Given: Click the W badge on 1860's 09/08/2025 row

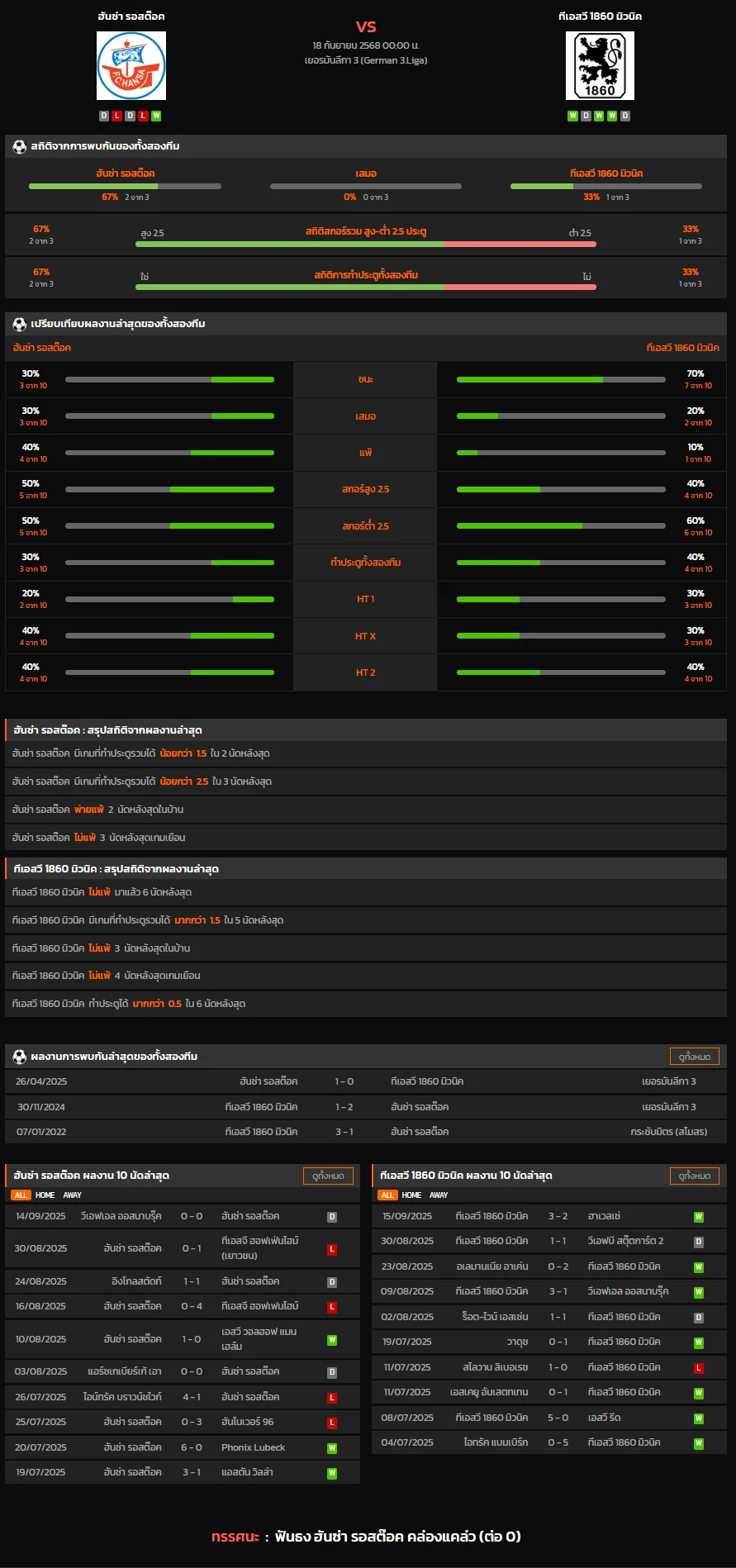Looking at the screenshot, I should click(x=699, y=1292).
